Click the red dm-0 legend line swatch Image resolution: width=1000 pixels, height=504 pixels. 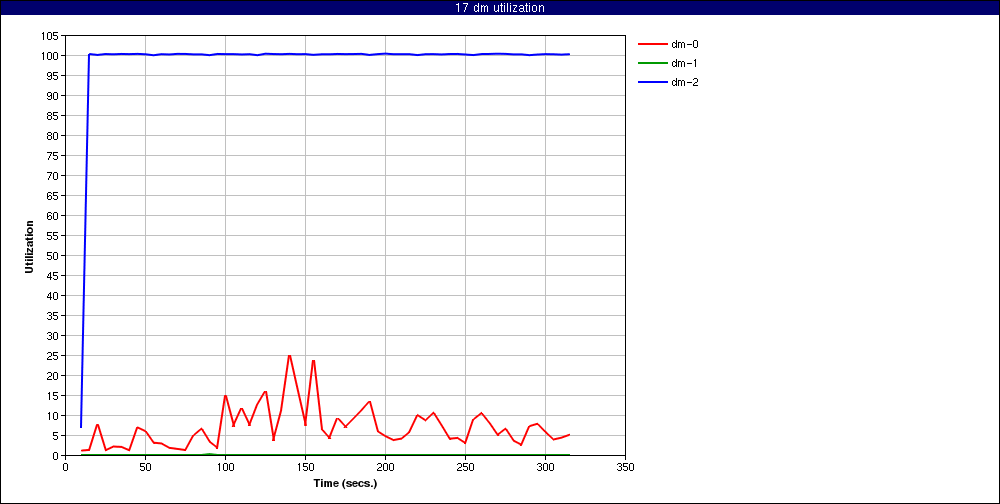click(652, 45)
